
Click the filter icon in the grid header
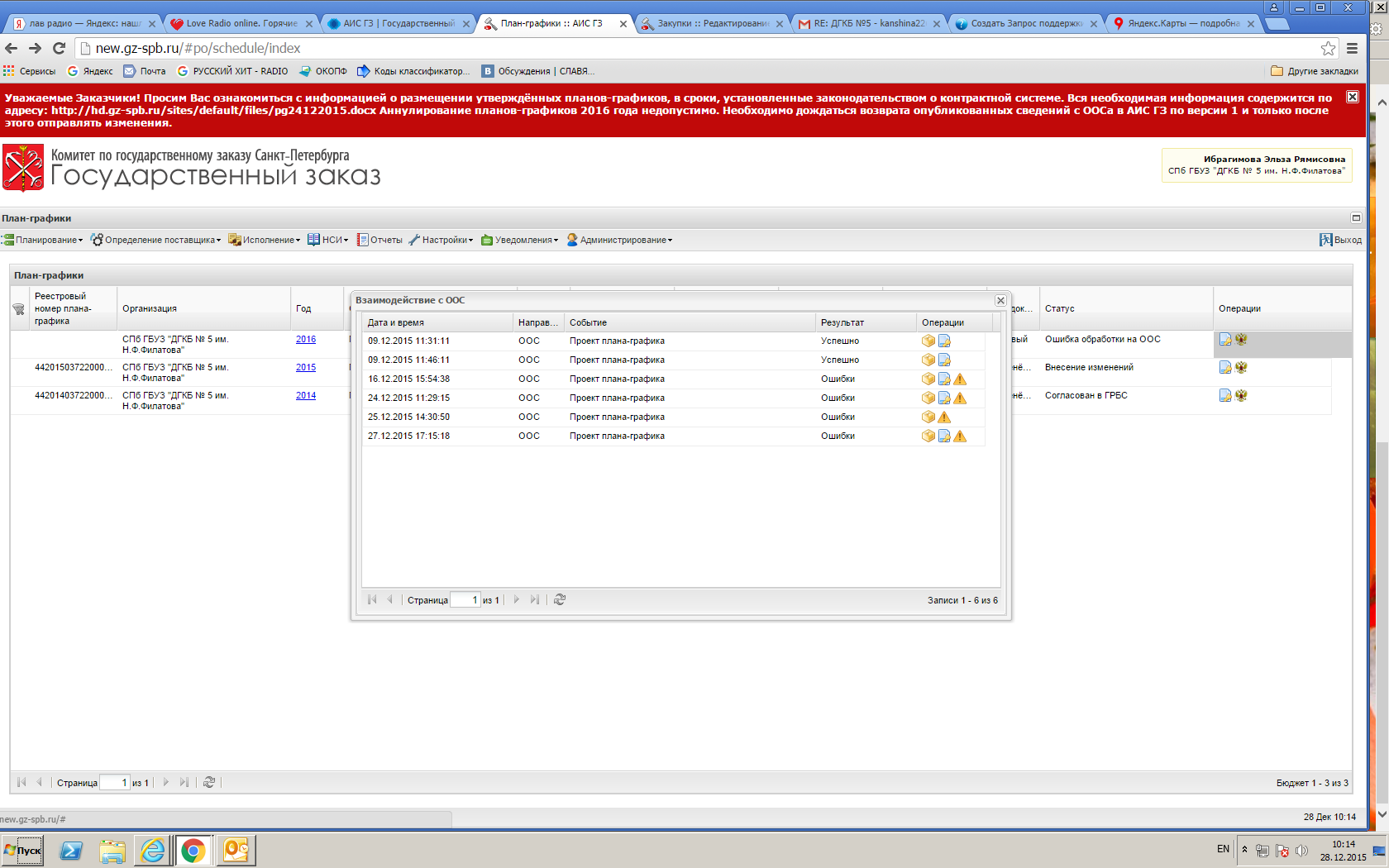[x=18, y=309]
